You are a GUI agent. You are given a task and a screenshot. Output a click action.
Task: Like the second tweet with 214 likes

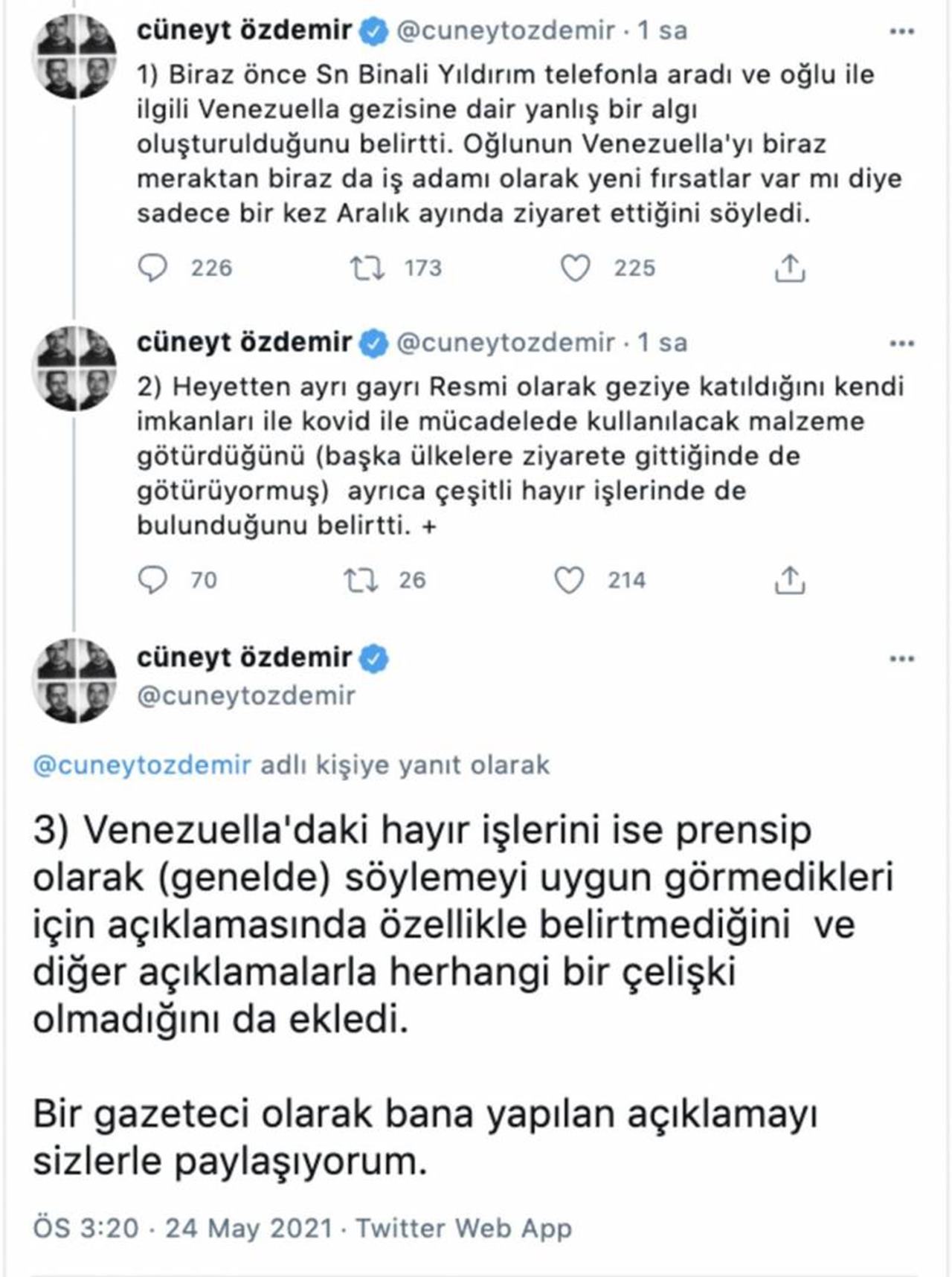(x=570, y=580)
